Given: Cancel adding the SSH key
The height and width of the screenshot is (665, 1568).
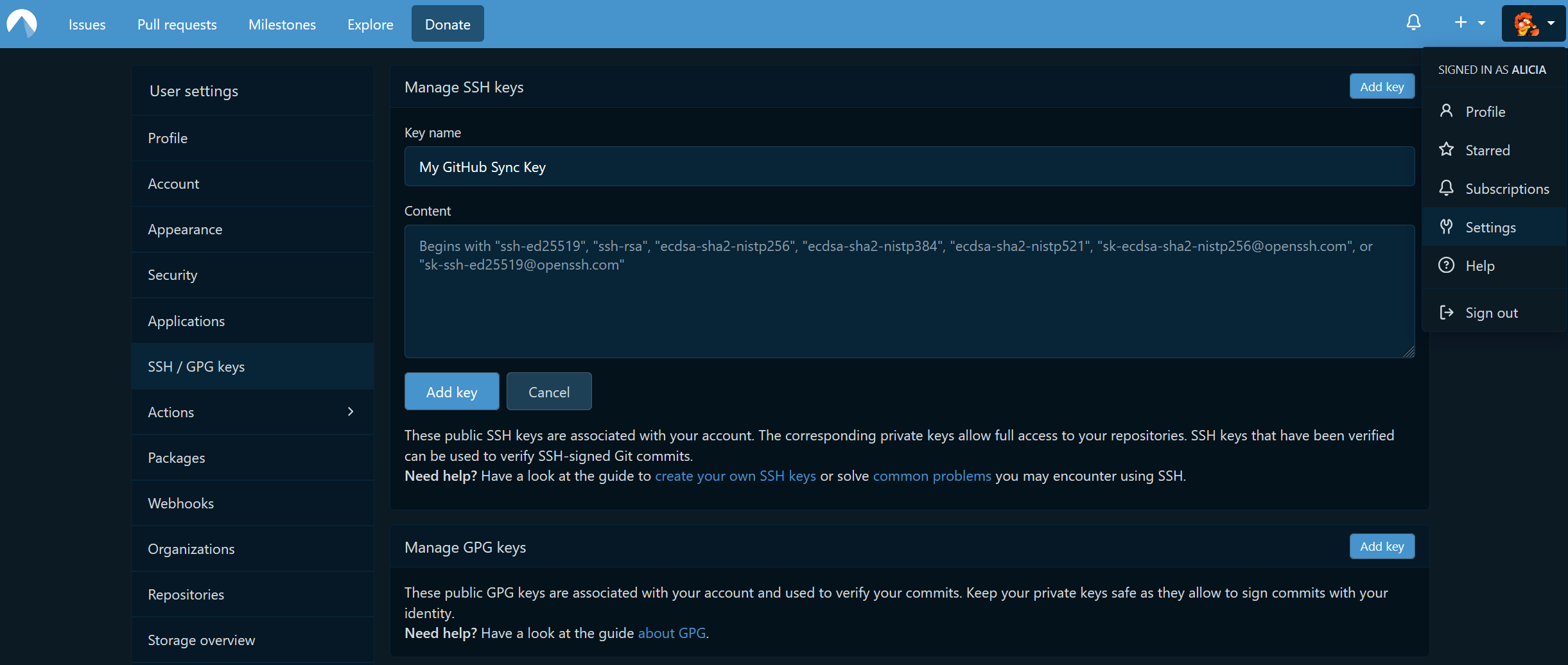Looking at the screenshot, I should point(548,392).
